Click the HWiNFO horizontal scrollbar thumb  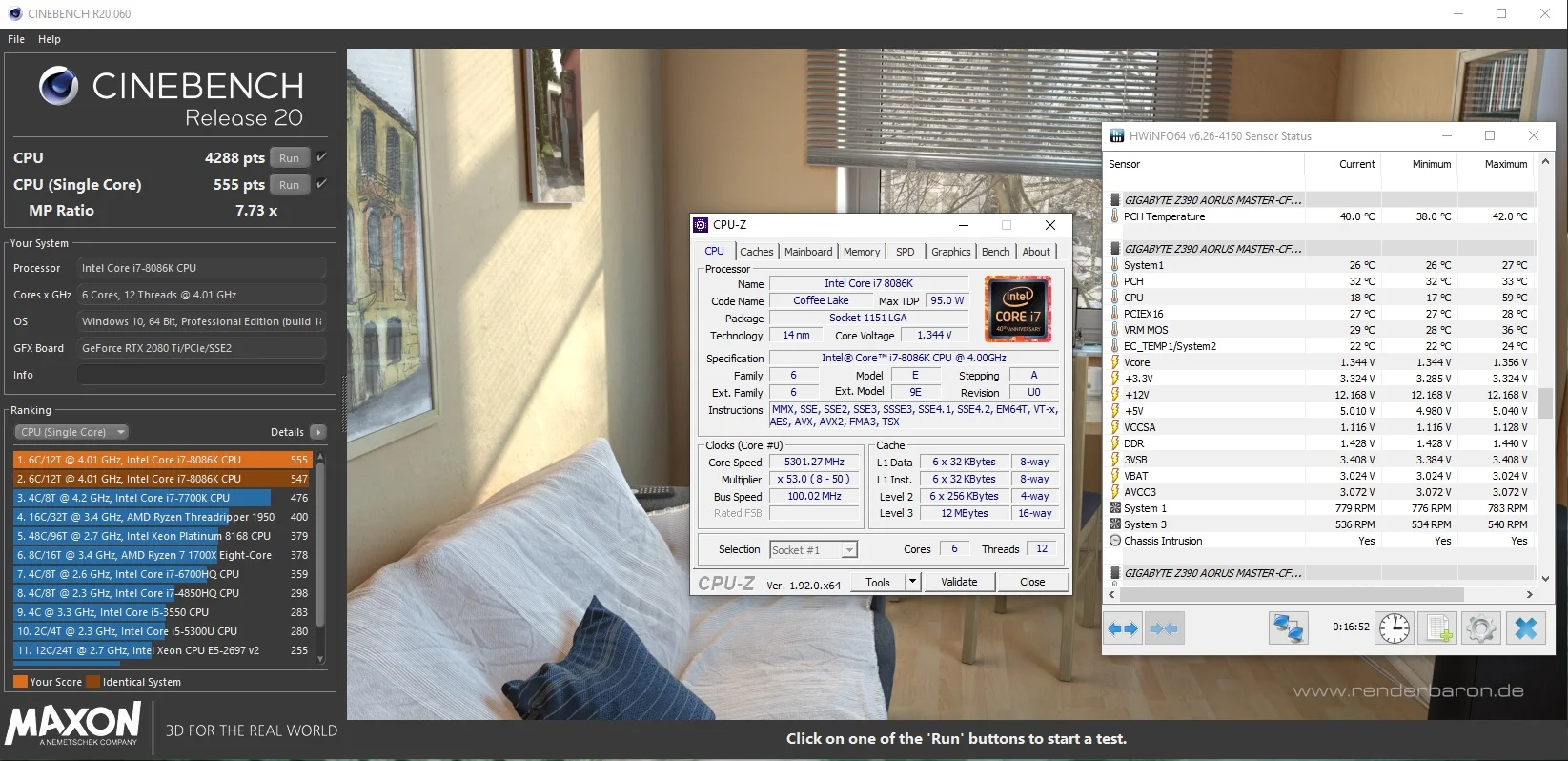1291,594
